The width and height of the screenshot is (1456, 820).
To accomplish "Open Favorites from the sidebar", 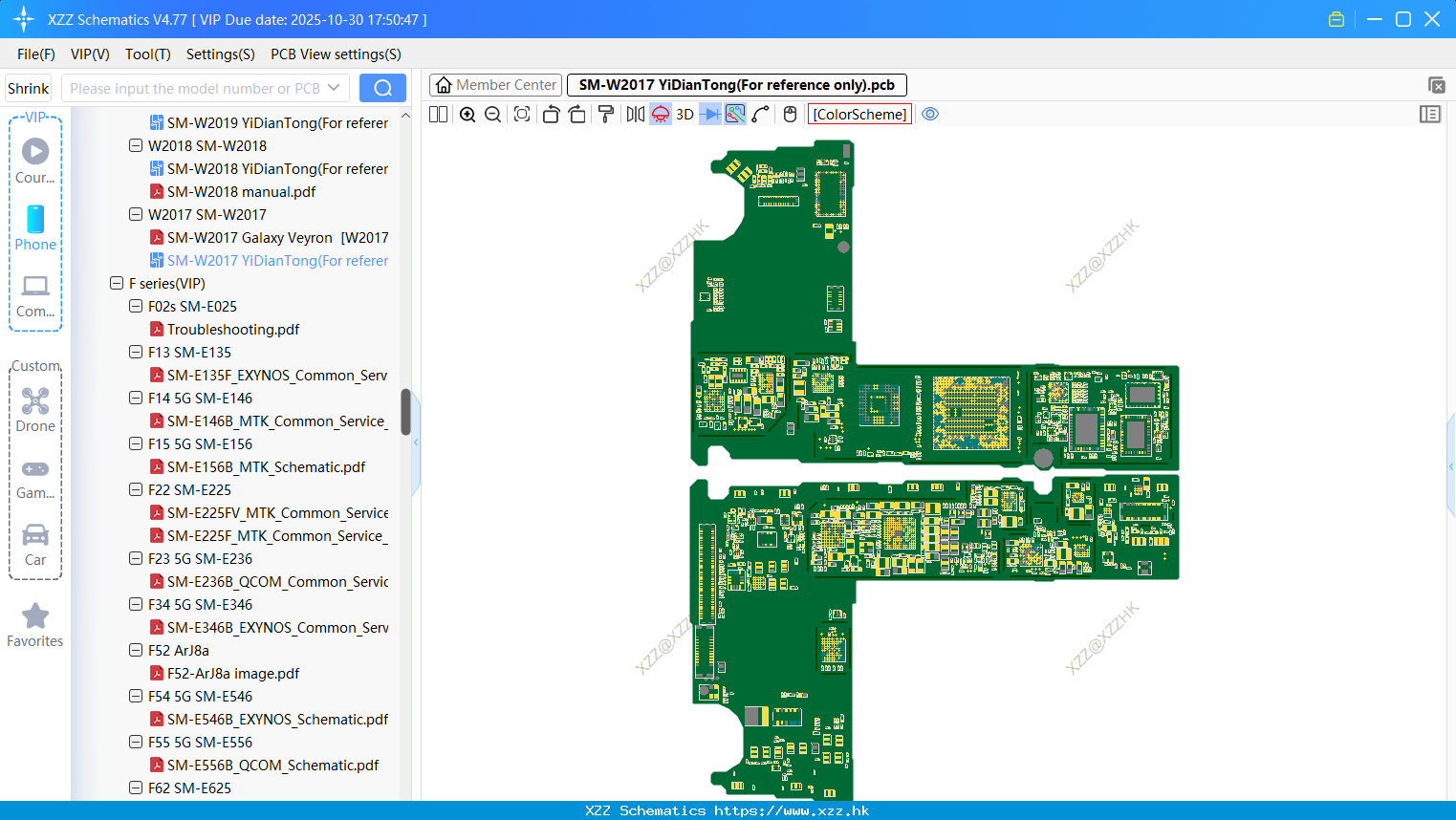I will [x=35, y=626].
